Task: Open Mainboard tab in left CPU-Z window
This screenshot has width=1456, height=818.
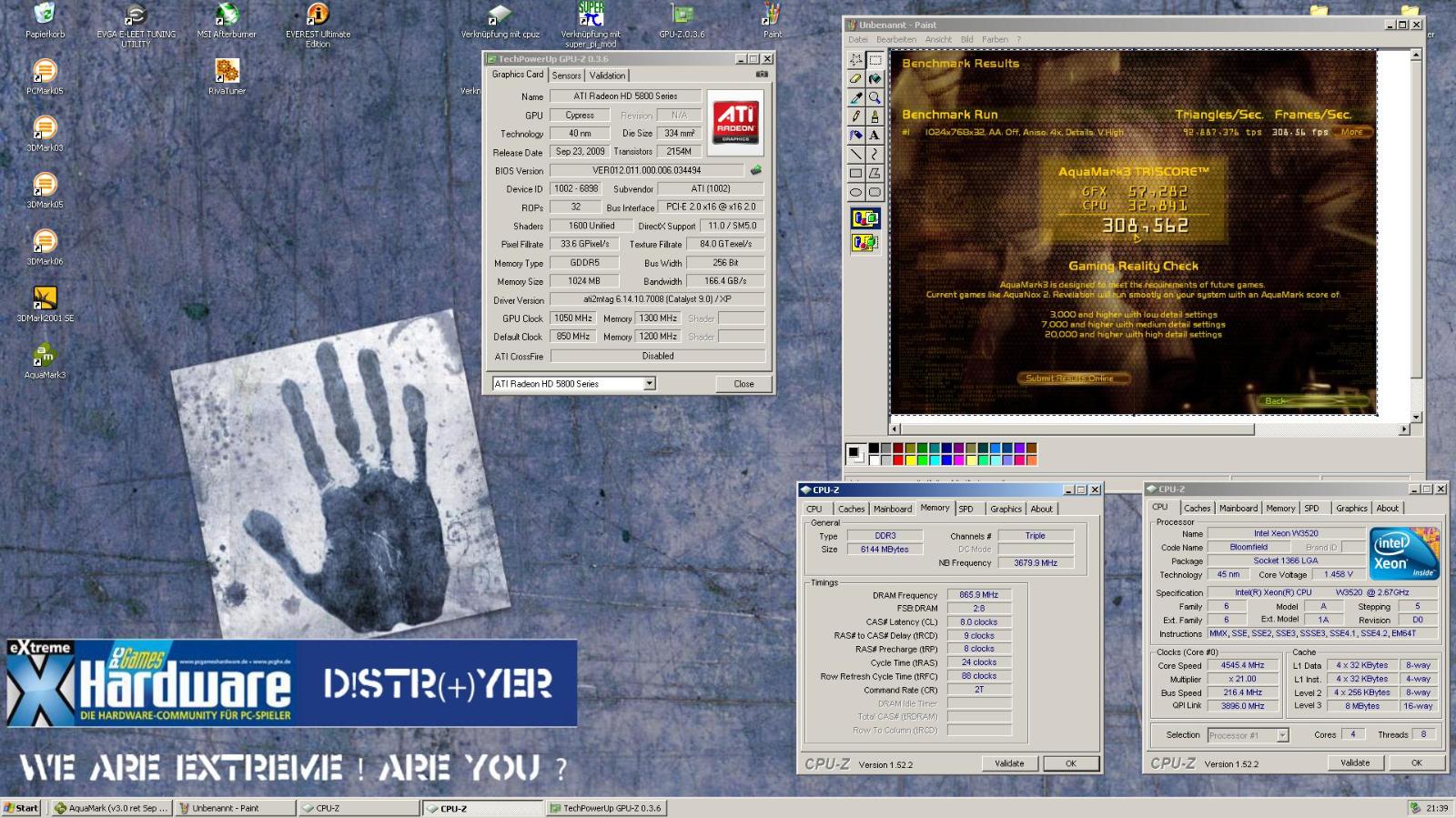Action: click(893, 510)
